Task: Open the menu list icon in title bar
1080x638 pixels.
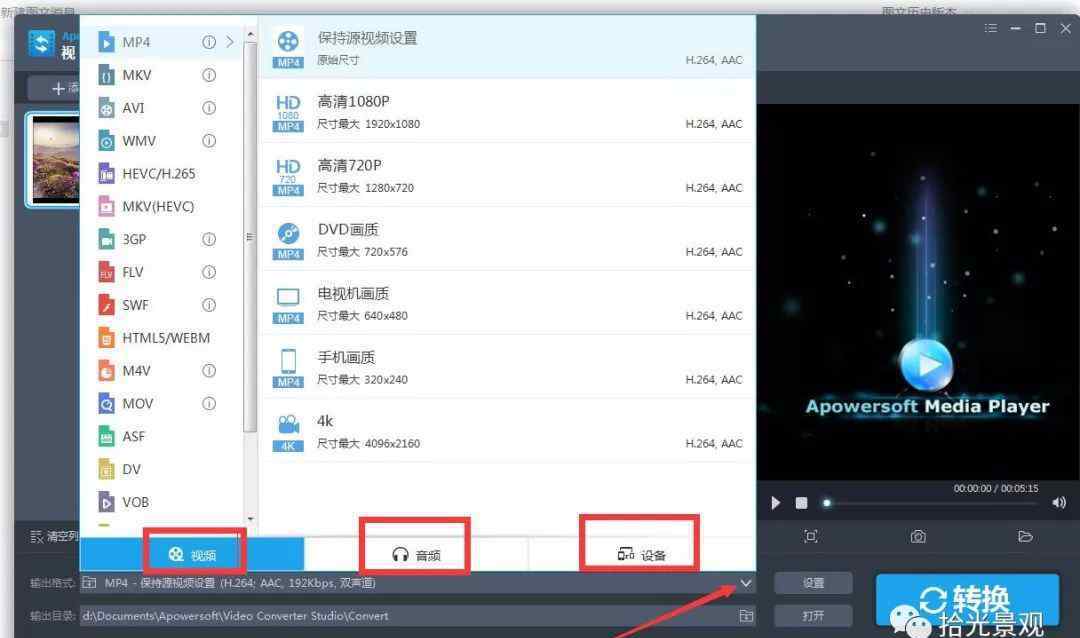Action: (990, 28)
